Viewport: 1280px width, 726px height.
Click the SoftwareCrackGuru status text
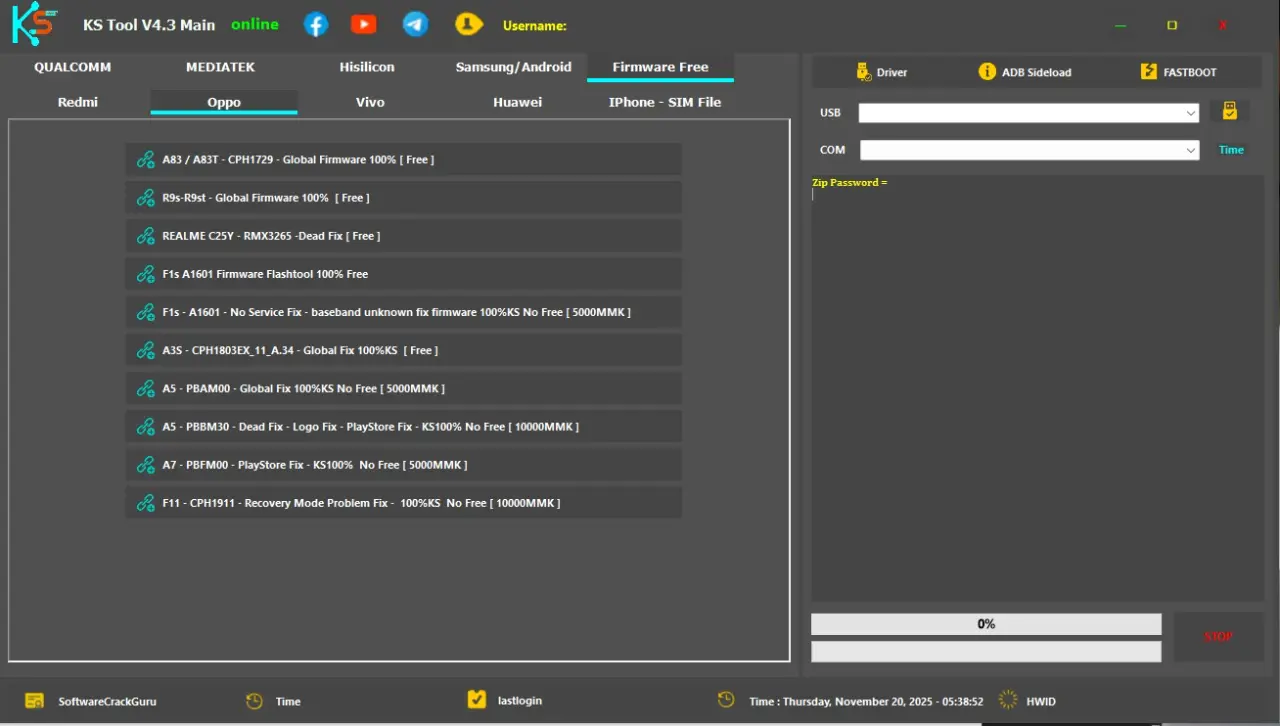click(x=107, y=701)
